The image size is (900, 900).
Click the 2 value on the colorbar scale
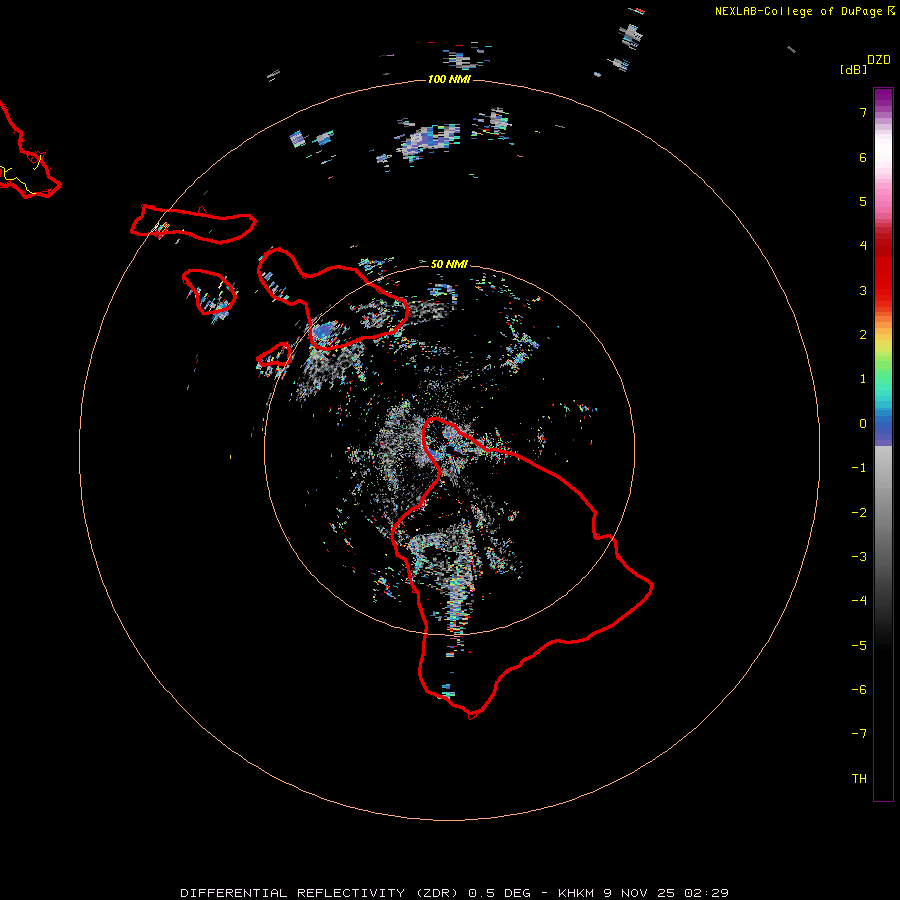tap(863, 335)
